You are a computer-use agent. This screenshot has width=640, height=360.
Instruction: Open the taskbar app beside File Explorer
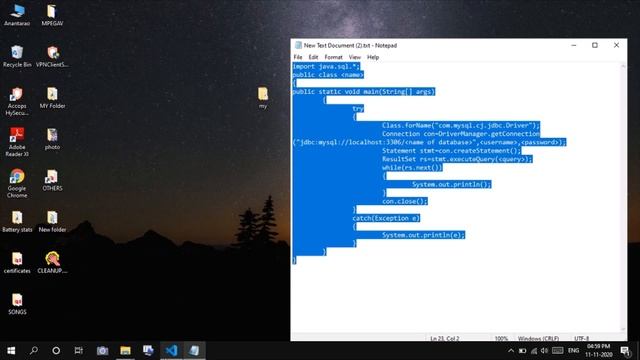[x=148, y=351]
